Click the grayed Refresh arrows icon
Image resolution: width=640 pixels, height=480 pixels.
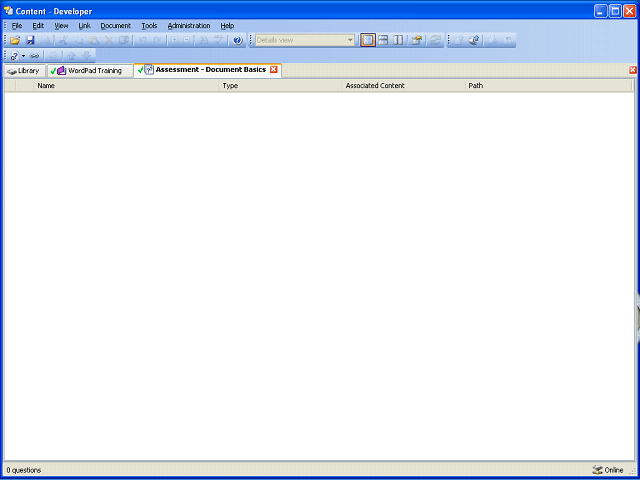(435, 40)
